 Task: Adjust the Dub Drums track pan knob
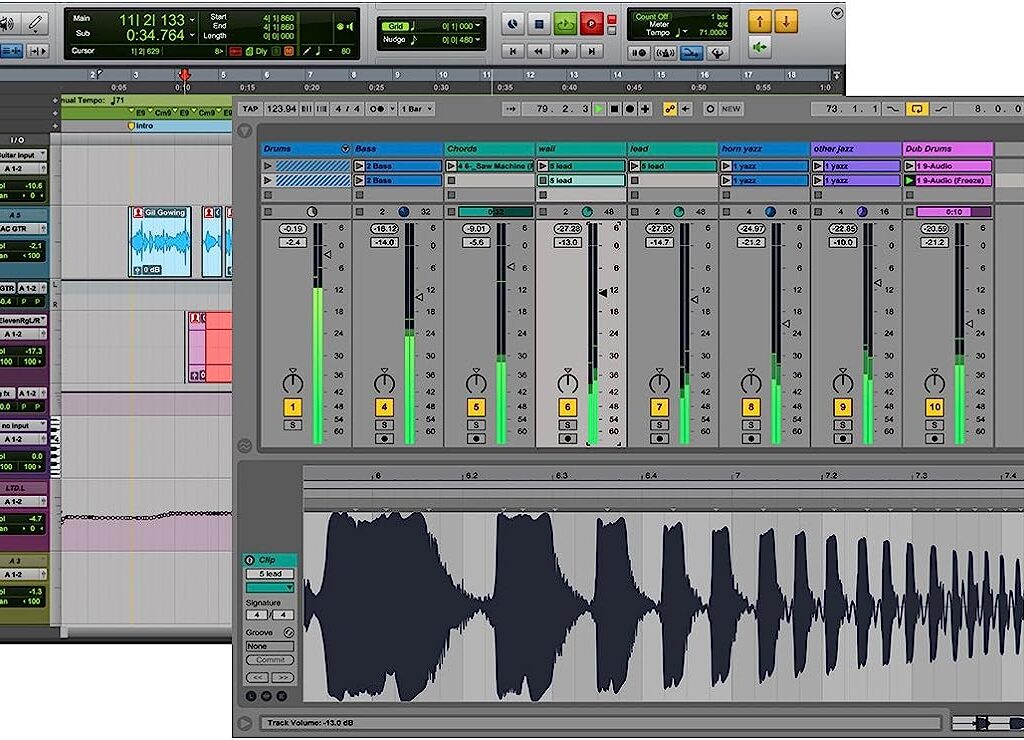pos(935,380)
